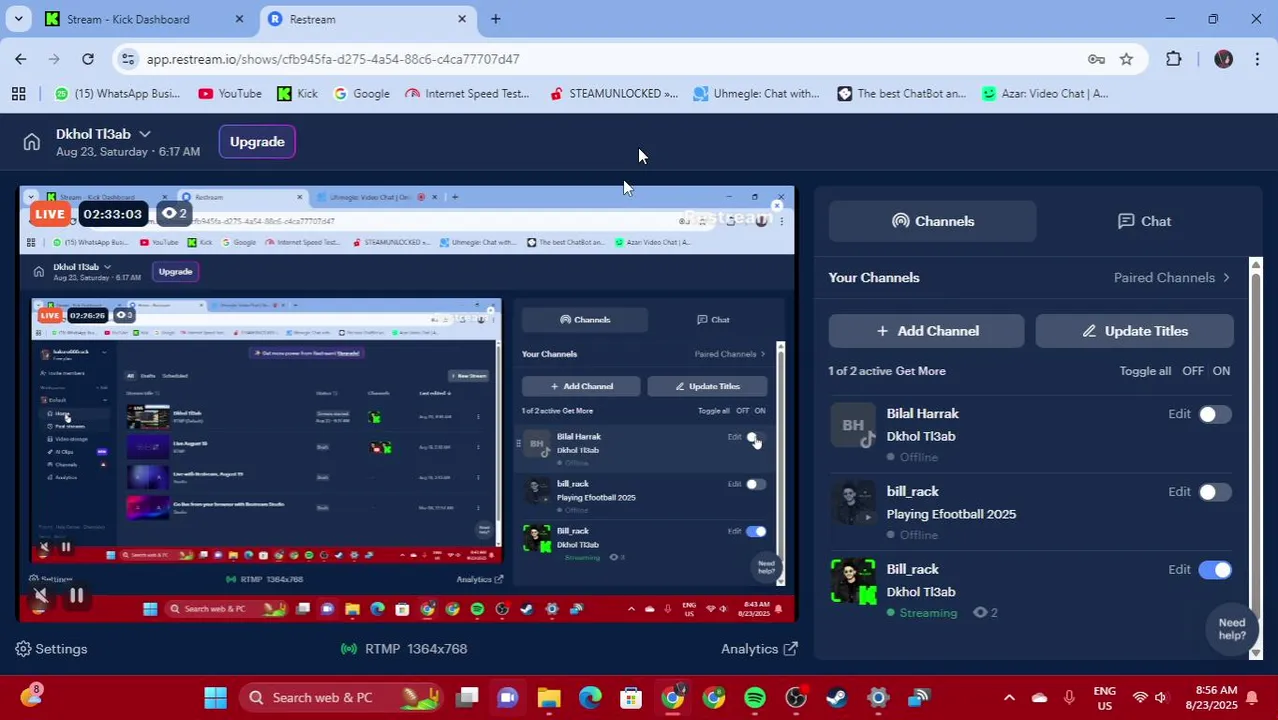Open the STEAMUNLOCKED bookmark
The width and height of the screenshot is (1278, 720).
click(x=614, y=93)
